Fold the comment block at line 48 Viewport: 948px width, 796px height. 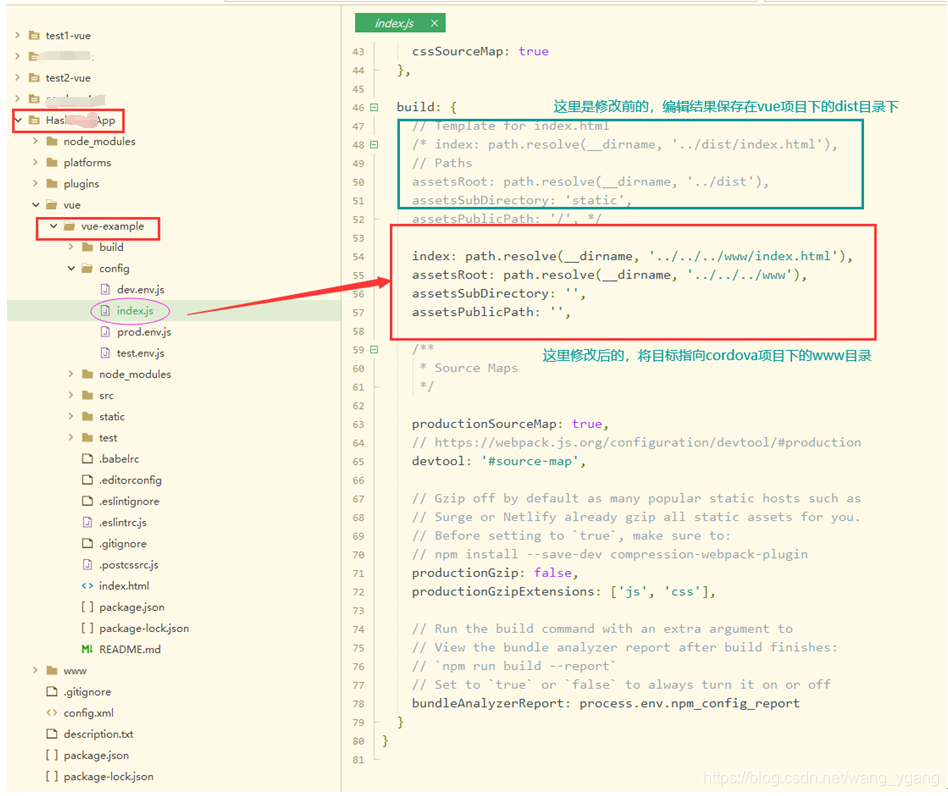click(x=374, y=144)
